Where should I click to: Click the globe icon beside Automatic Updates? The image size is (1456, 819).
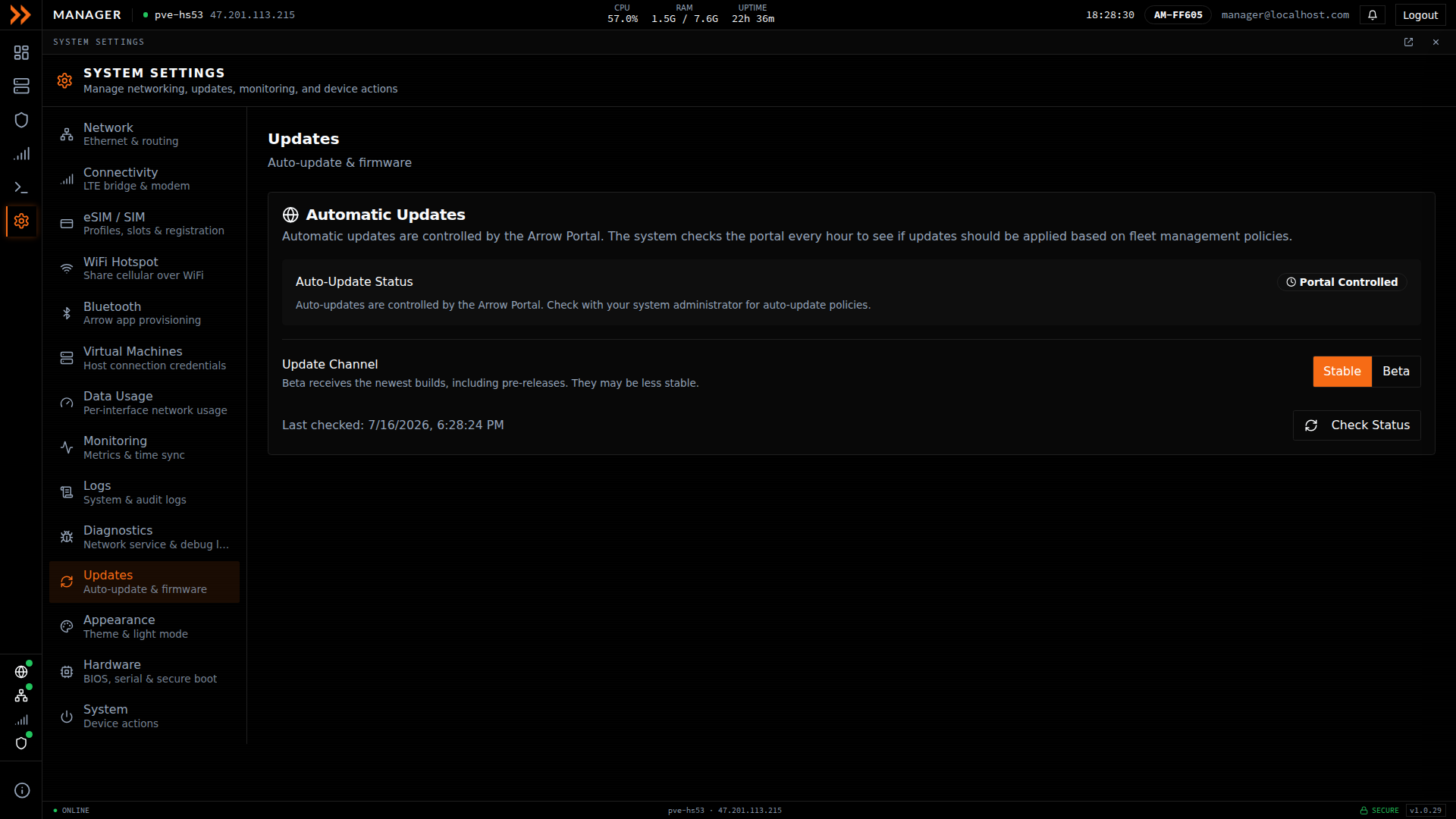[290, 215]
